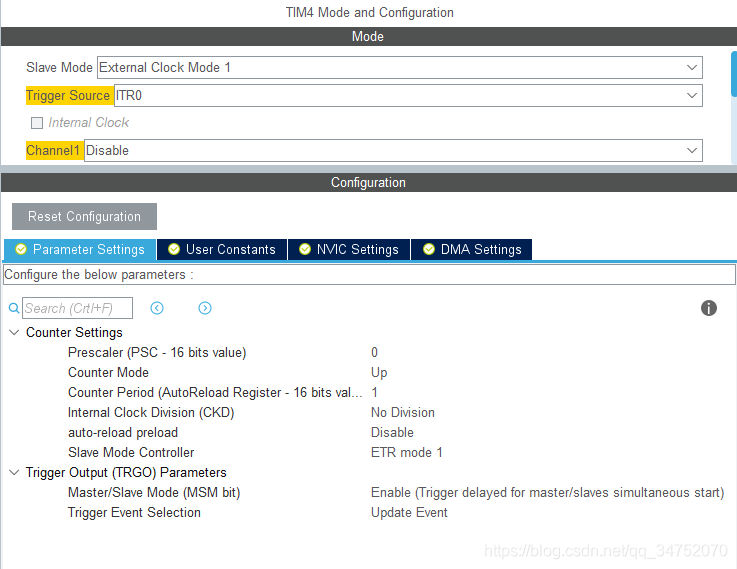This screenshot has height=569, width=737.
Task: Collapse Trigger Output (TRGO) Parameters section
Action: [x=14, y=472]
